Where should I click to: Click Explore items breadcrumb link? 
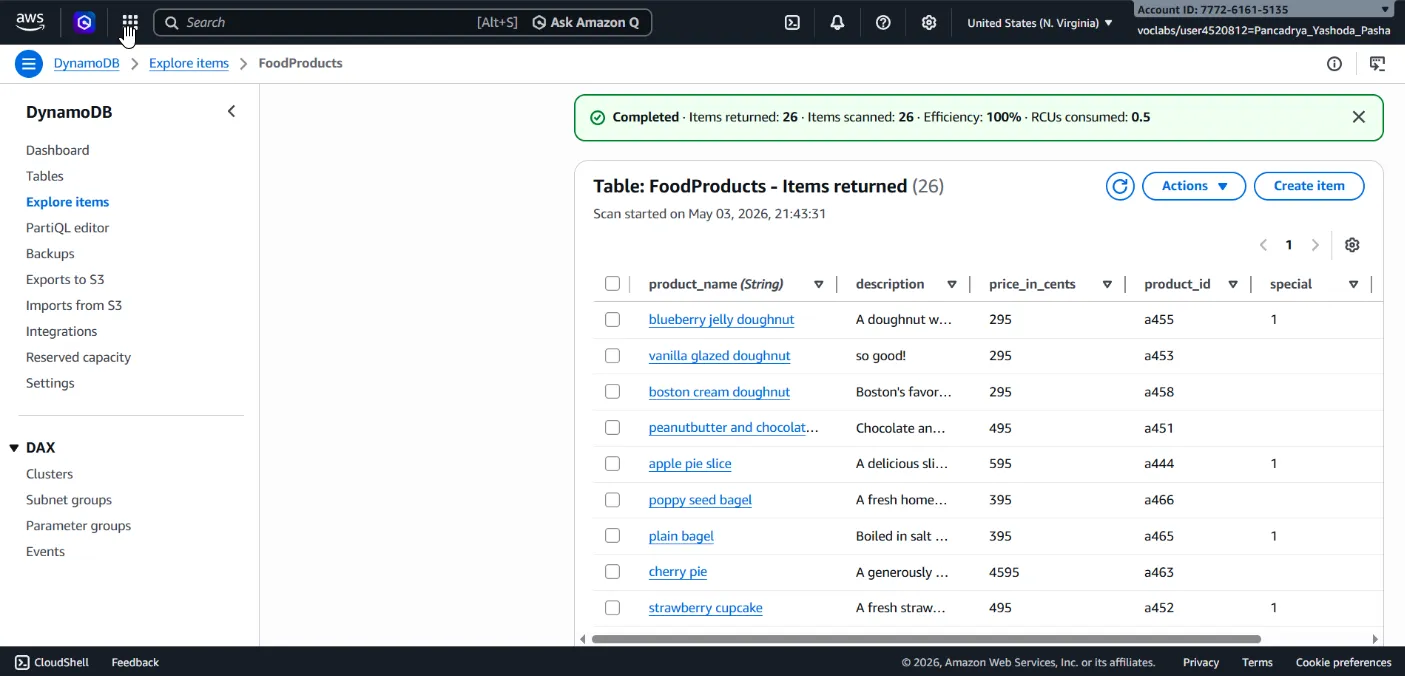click(189, 63)
